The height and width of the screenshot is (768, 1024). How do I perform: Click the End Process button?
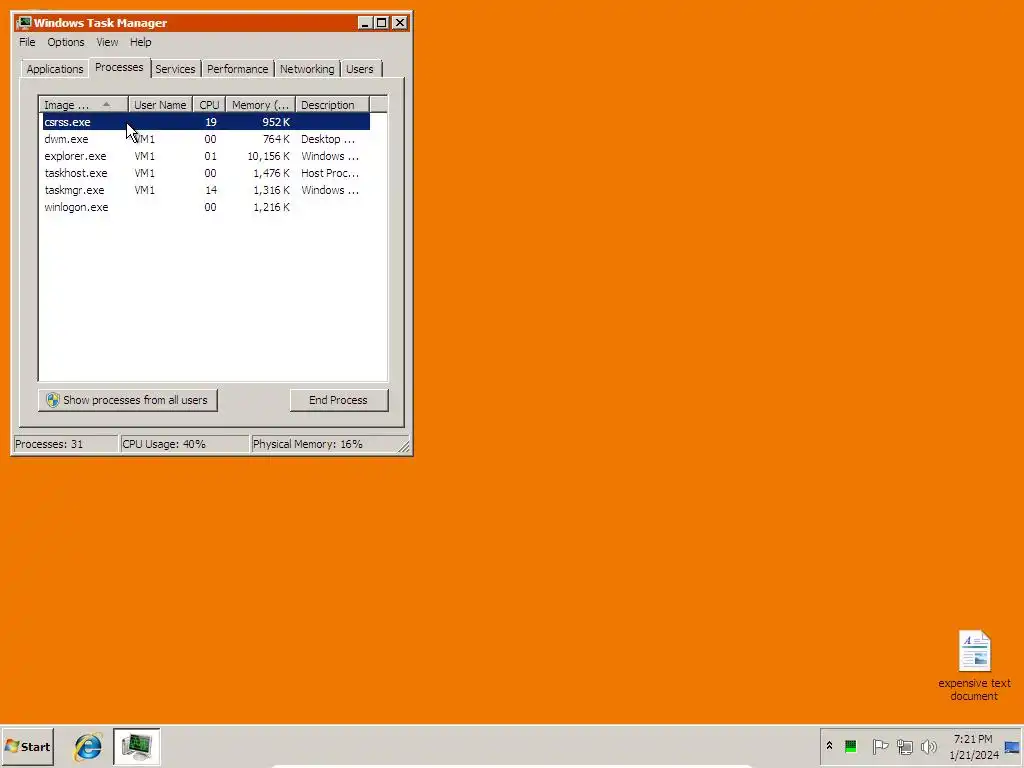pyautogui.click(x=339, y=400)
